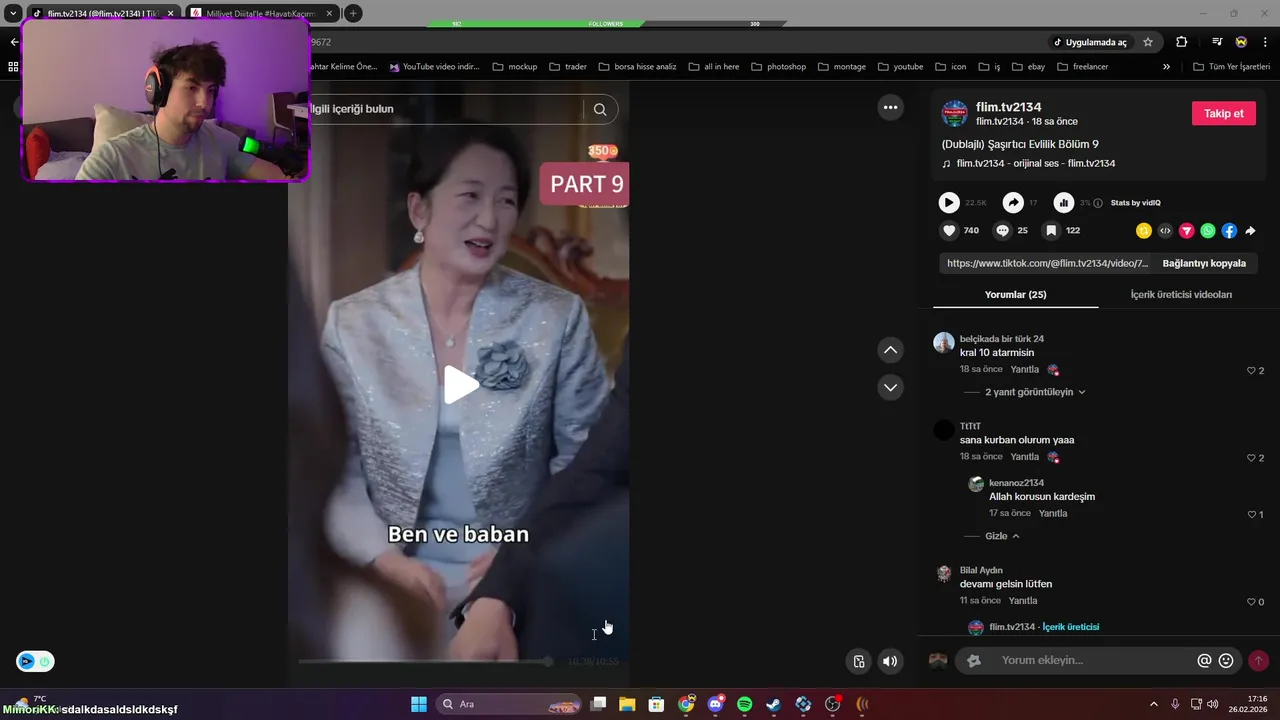The width and height of the screenshot is (1280, 720).
Task: Open the emoji picker in comment box
Action: tap(1226, 661)
